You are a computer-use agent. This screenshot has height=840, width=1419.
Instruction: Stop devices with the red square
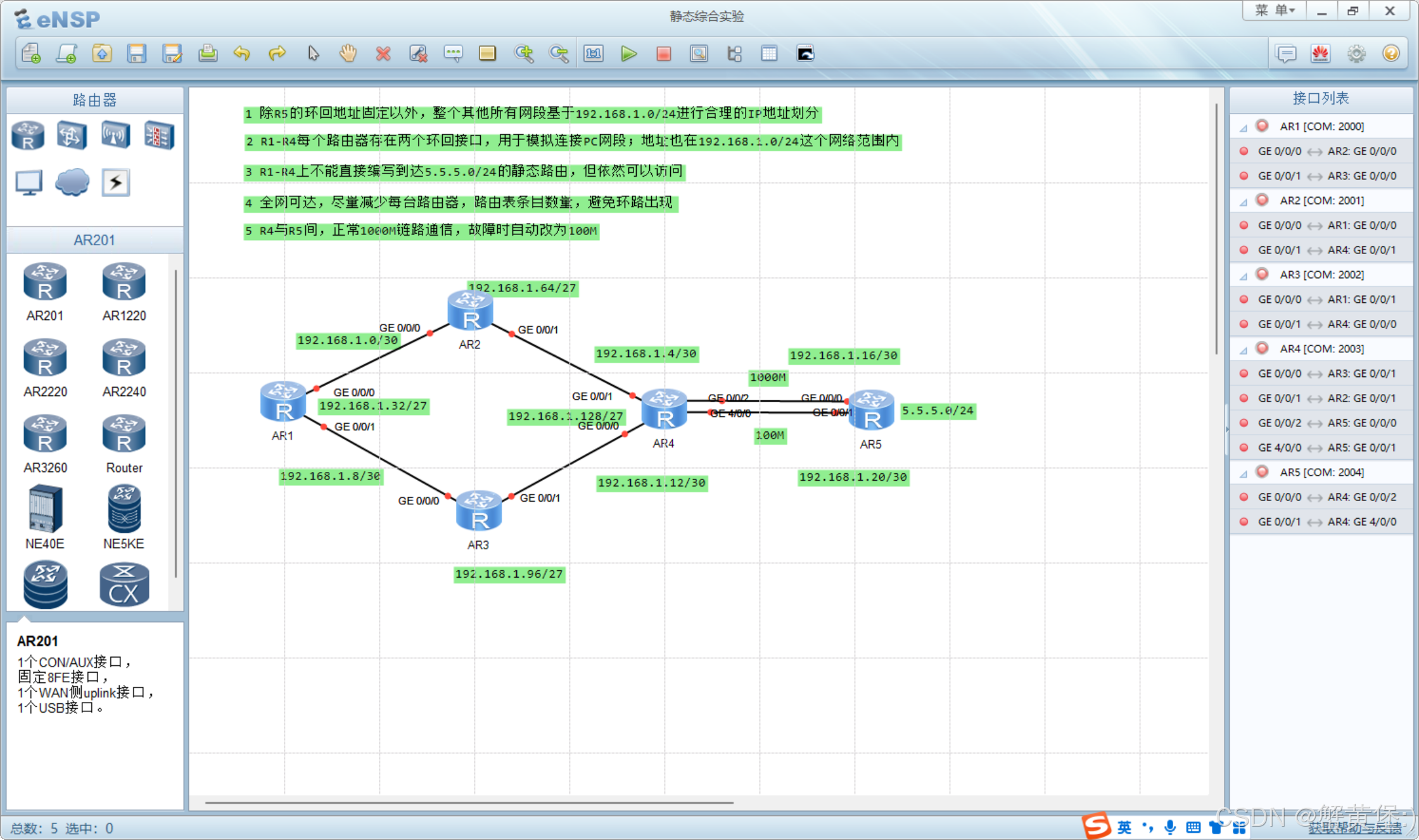663,54
